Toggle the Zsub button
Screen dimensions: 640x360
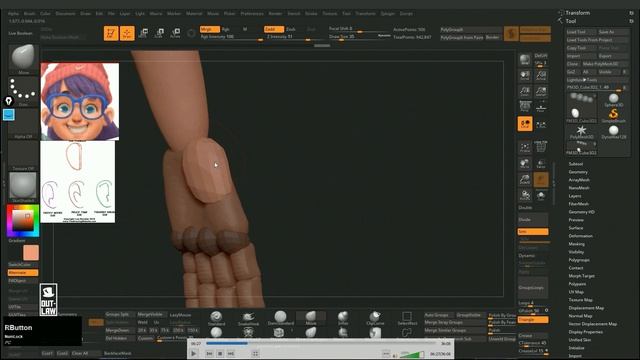[x=291, y=29]
